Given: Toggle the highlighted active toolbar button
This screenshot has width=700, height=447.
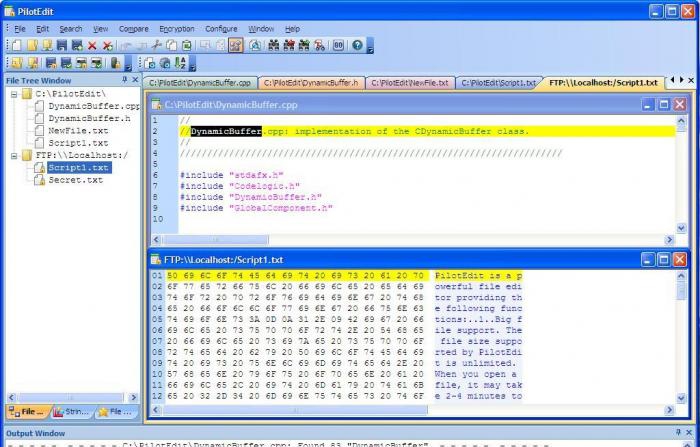Looking at the screenshot, I should tap(236, 45).
